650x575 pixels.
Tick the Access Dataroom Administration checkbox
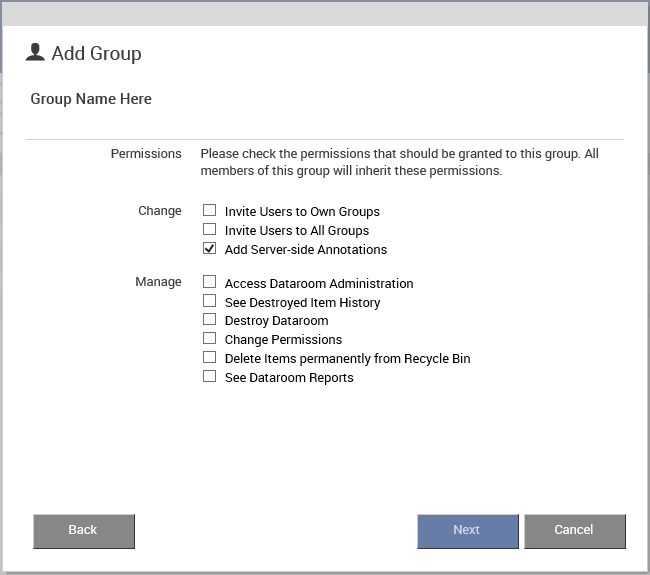pos(209,282)
